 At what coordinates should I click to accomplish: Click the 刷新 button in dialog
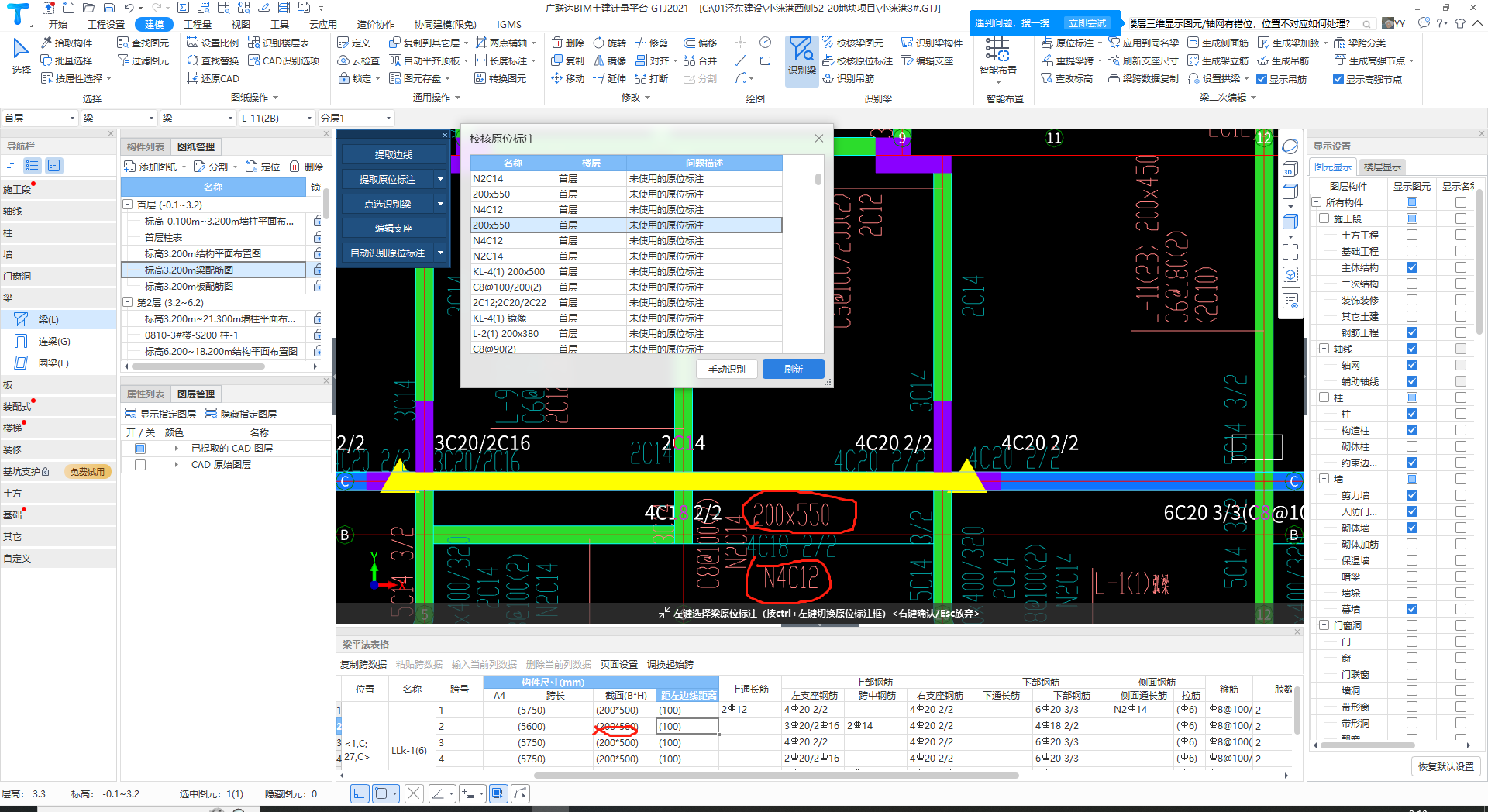tap(793, 369)
